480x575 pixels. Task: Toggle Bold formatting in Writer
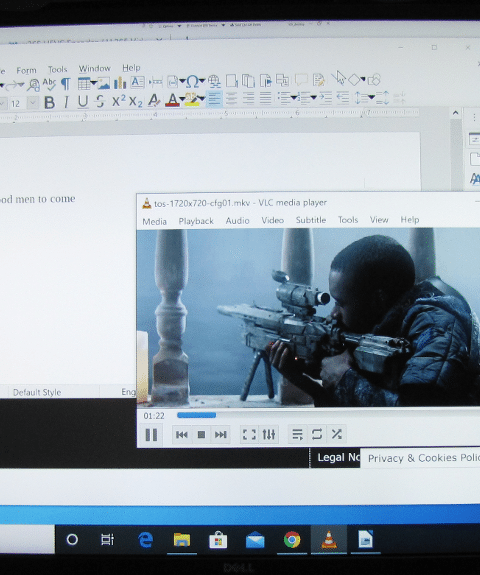(50, 103)
